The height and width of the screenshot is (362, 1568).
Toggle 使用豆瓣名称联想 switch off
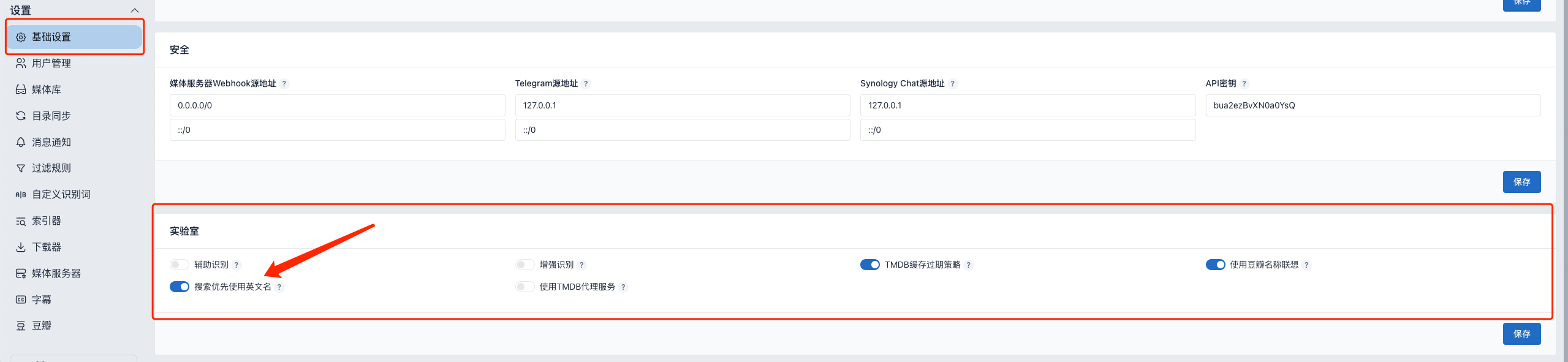coord(1215,265)
